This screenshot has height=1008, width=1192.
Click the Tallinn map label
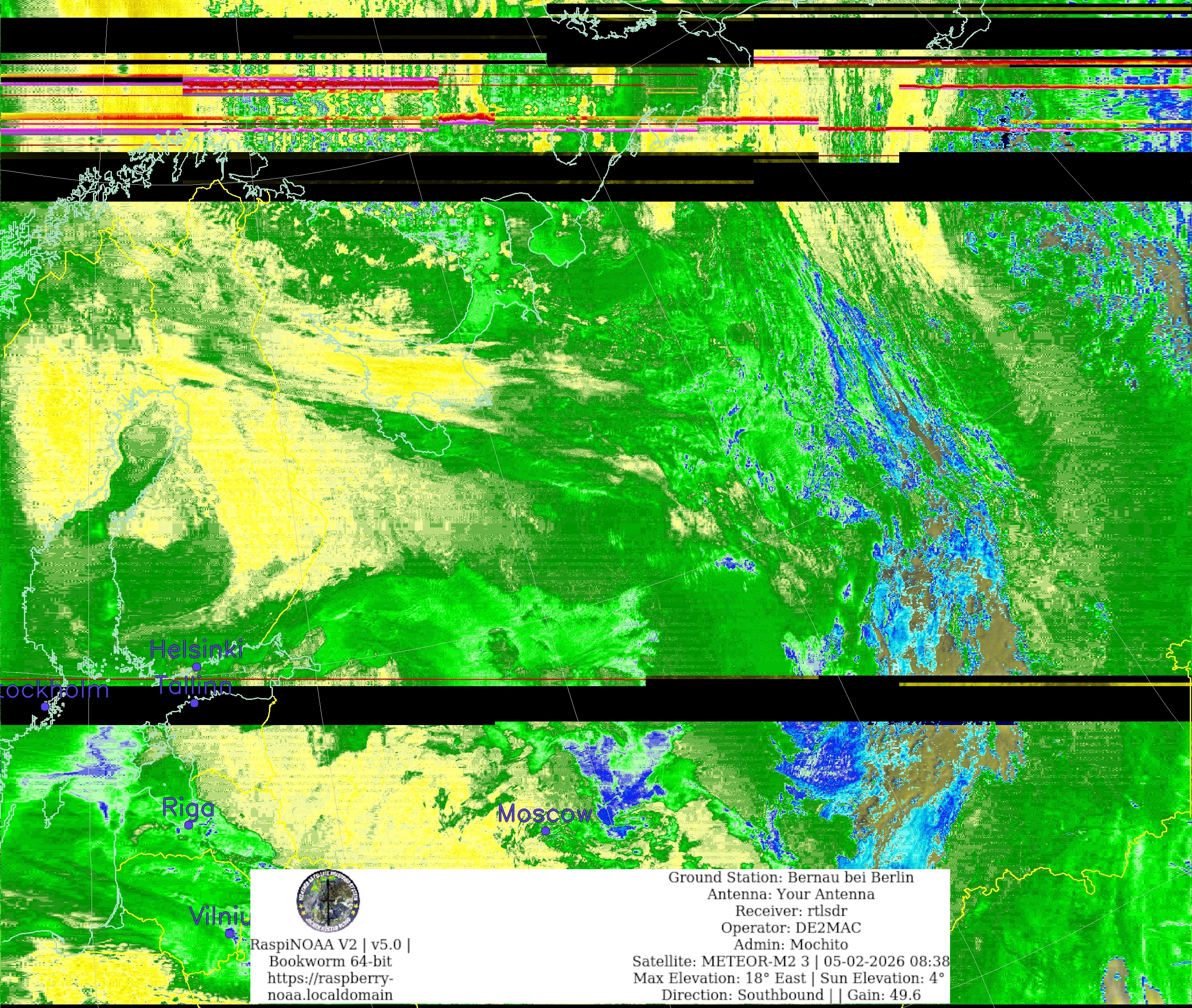[x=194, y=685]
